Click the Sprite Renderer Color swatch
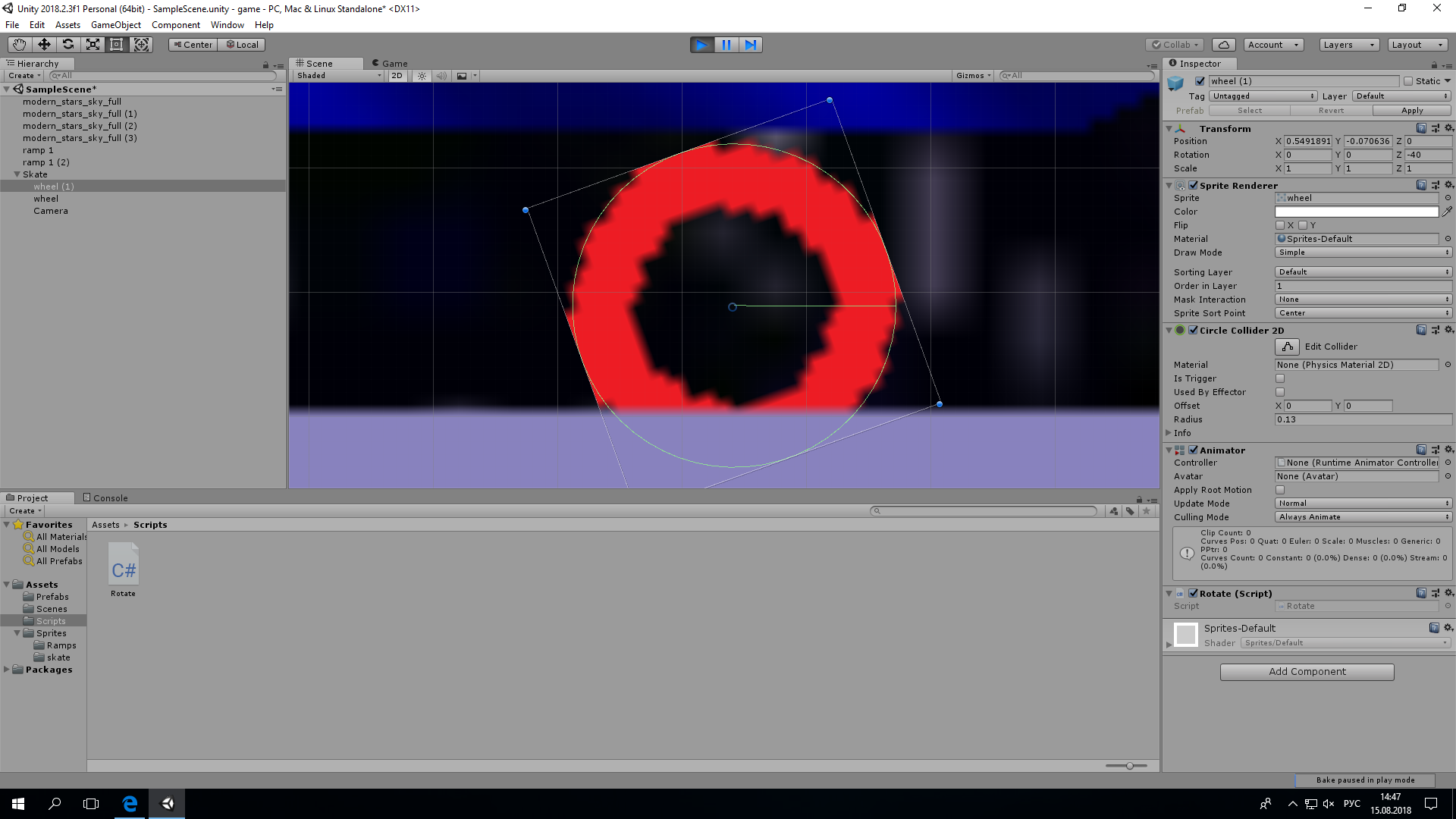Image resolution: width=1456 pixels, height=819 pixels. click(1356, 212)
